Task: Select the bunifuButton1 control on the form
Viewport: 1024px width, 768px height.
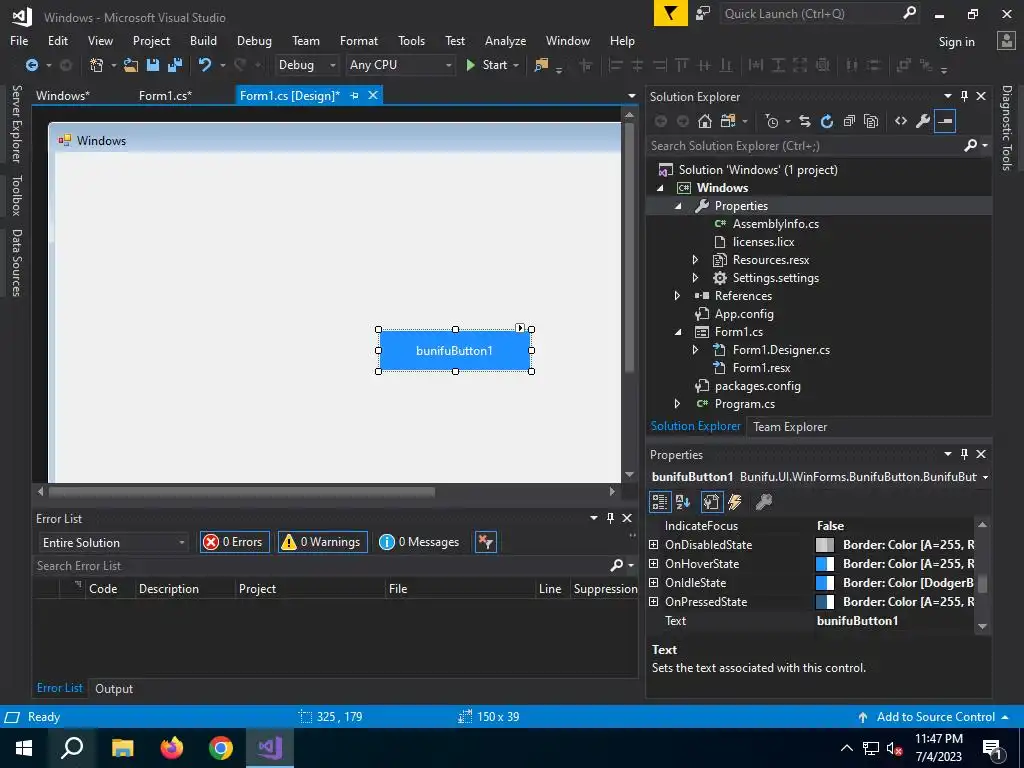Action: [455, 350]
